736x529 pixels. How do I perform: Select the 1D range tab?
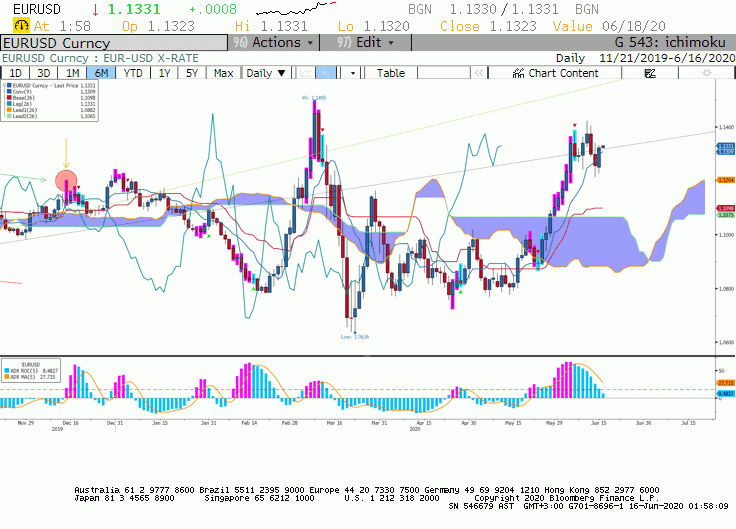pos(15,73)
